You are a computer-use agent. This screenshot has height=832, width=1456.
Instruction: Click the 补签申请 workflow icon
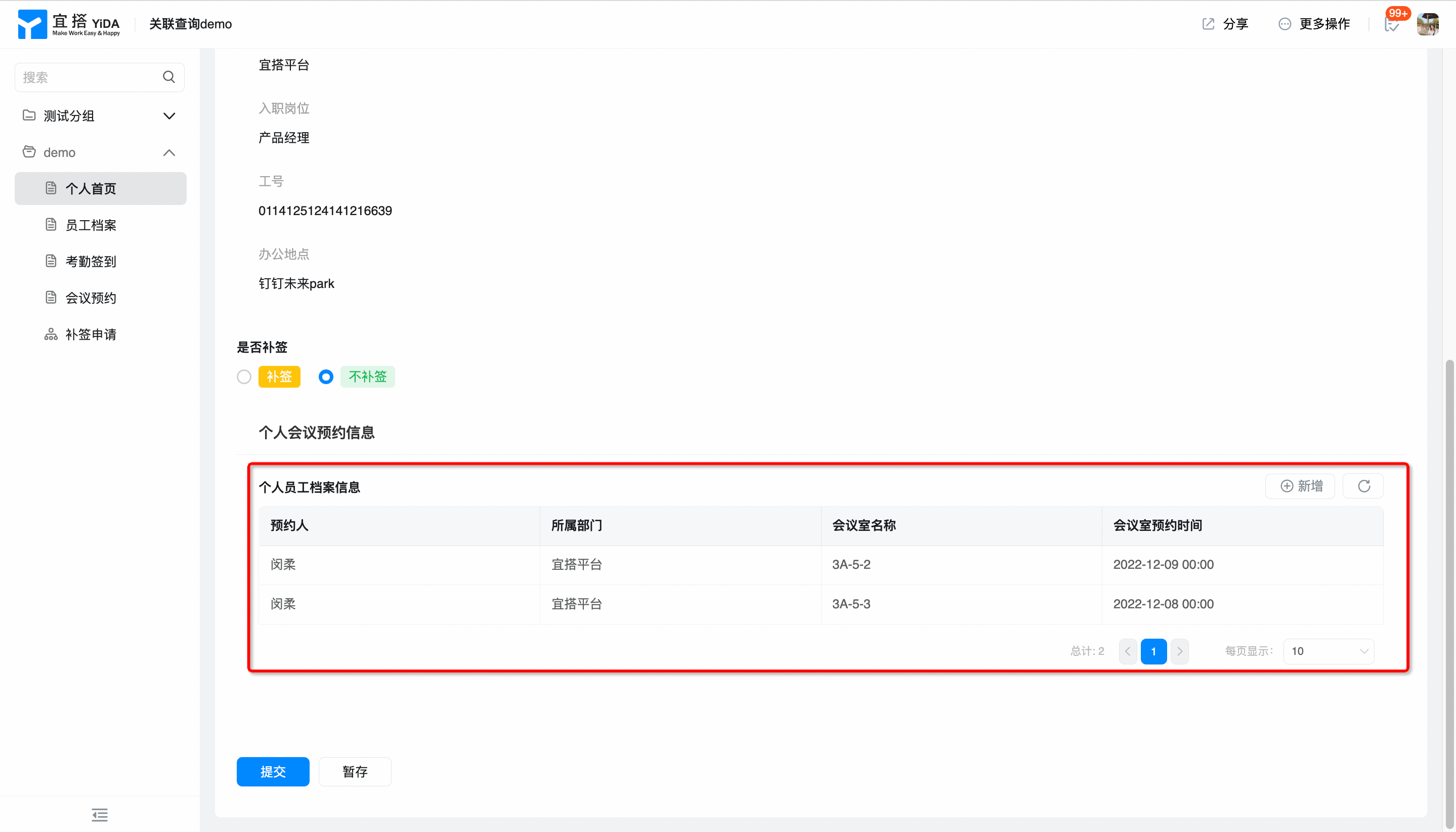(51, 334)
